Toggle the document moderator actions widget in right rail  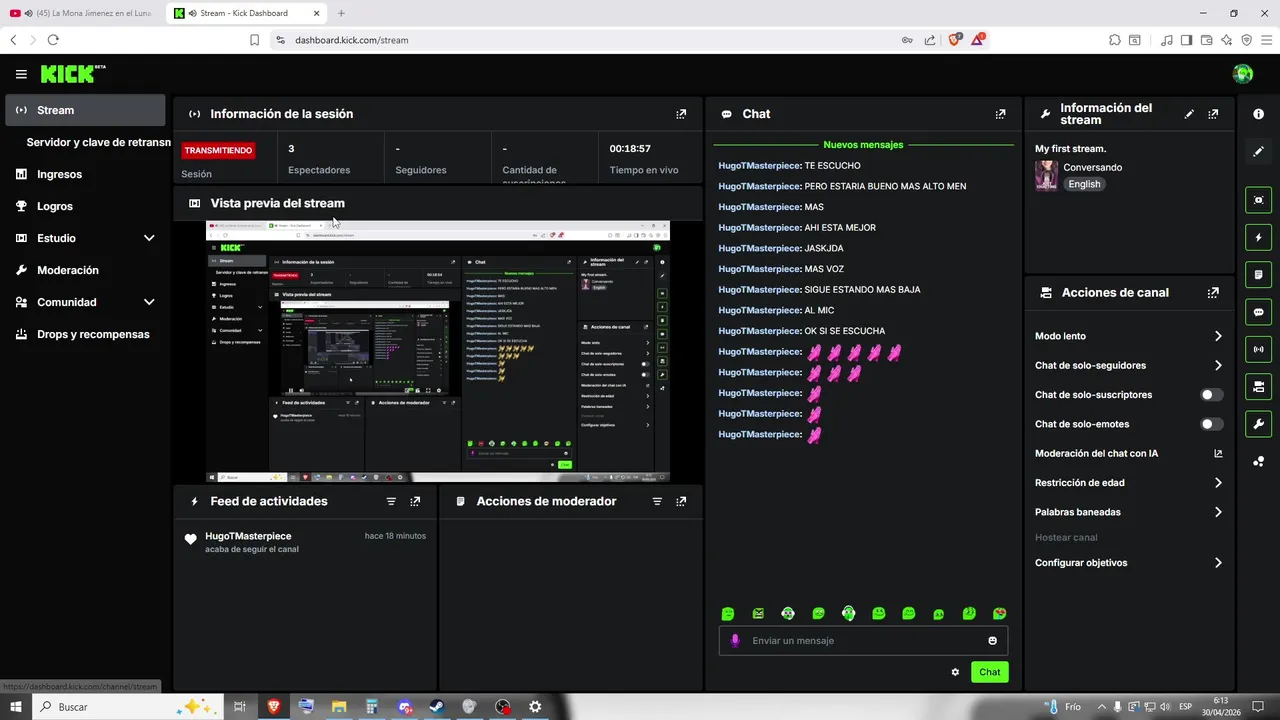point(1259,275)
